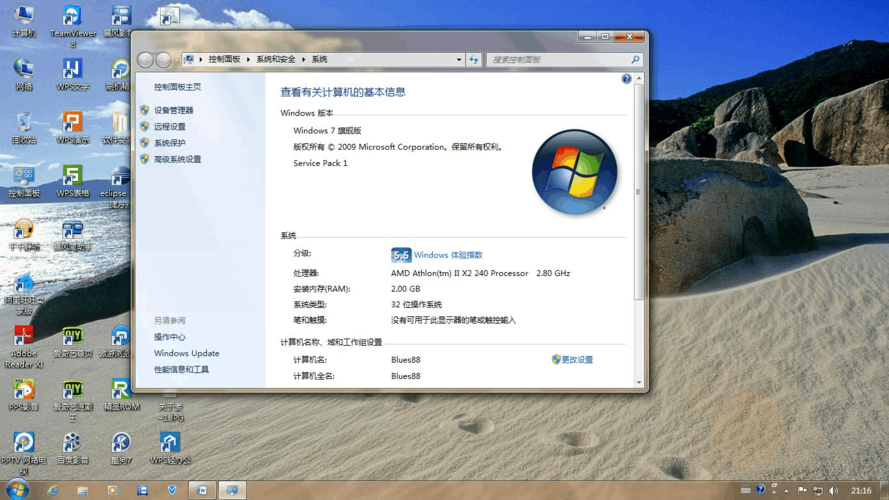Click the 控制面板 breadcrumb segment
This screenshot has height=500, width=889.
click(x=224, y=60)
